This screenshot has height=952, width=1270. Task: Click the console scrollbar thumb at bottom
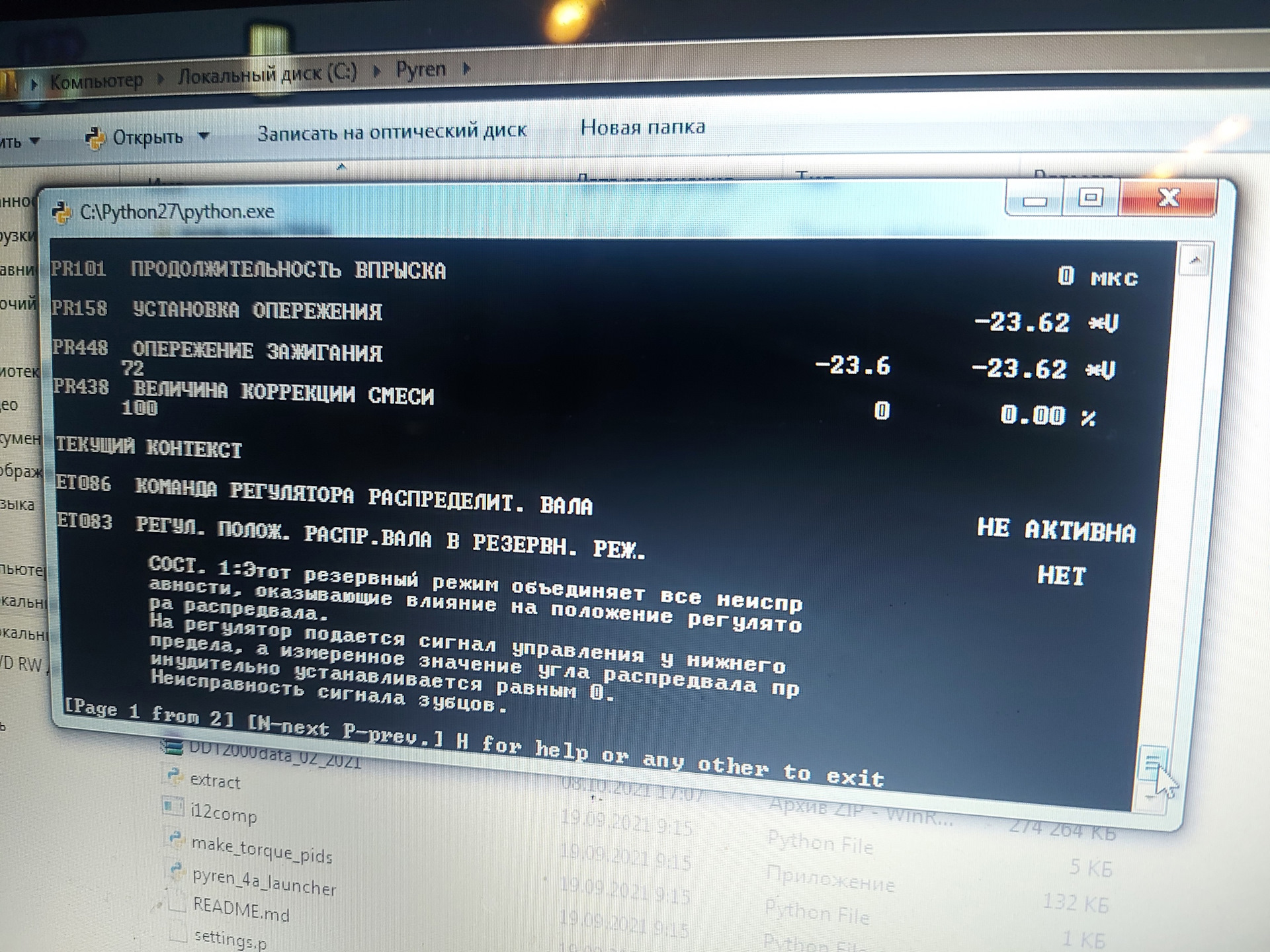pos(1153,765)
